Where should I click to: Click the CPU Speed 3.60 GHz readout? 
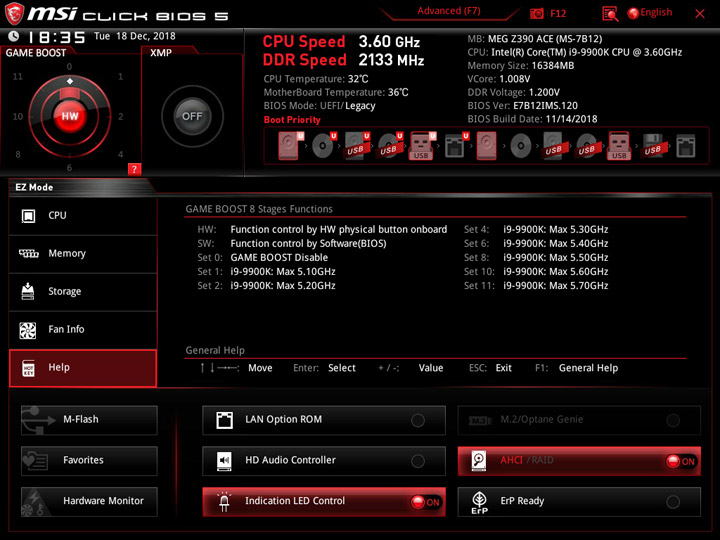pos(341,42)
